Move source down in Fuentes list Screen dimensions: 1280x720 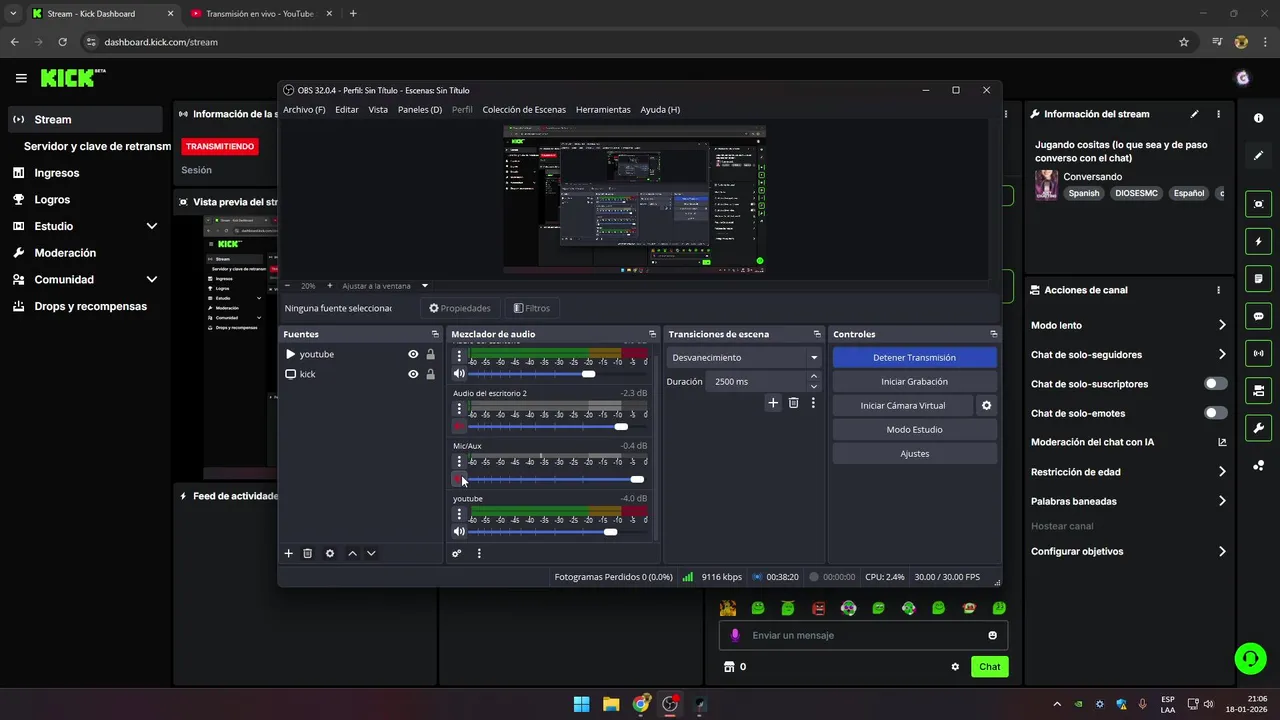pos(371,553)
